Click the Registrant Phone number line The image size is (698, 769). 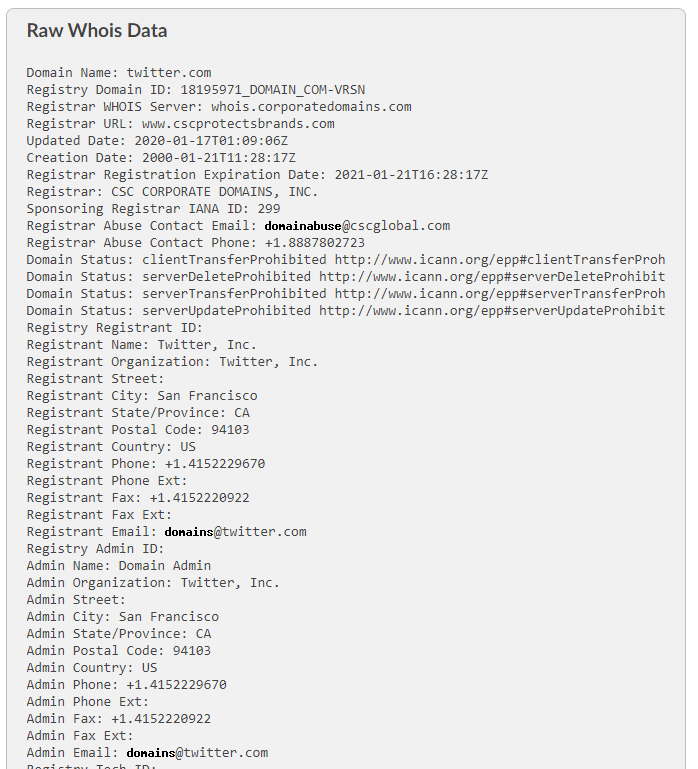[x=146, y=463]
